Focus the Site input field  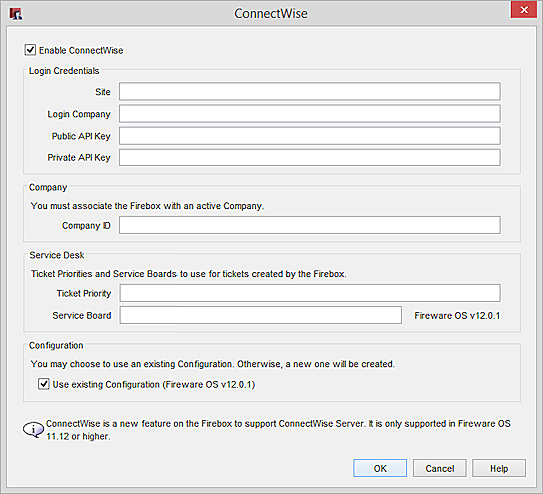[x=310, y=91]
